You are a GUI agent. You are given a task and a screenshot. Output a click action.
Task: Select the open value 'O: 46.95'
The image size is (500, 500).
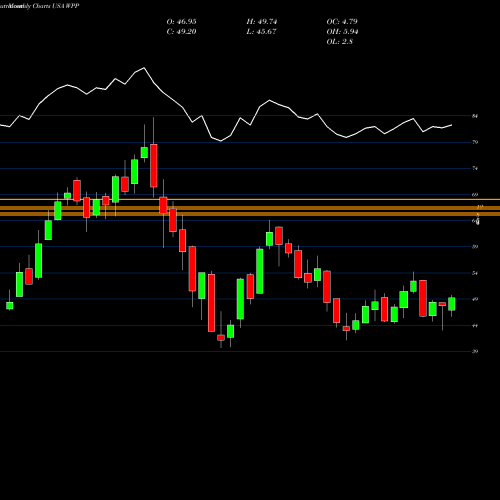181,22
